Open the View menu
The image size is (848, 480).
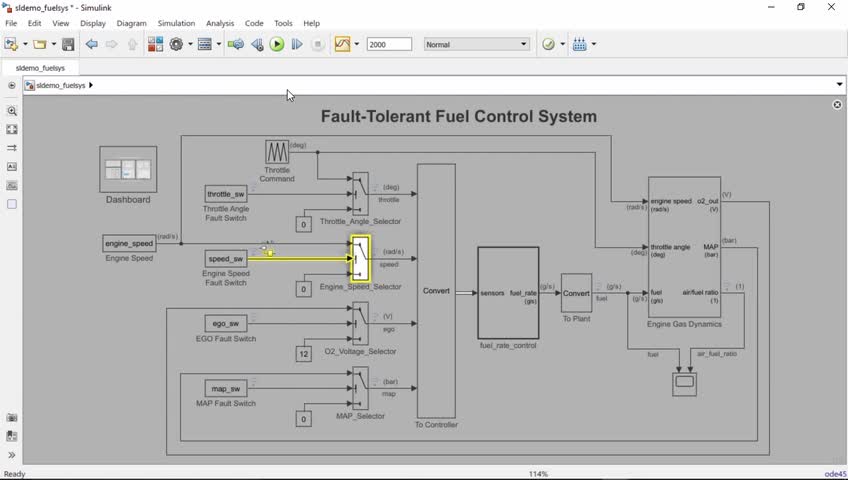pos(61,23)
